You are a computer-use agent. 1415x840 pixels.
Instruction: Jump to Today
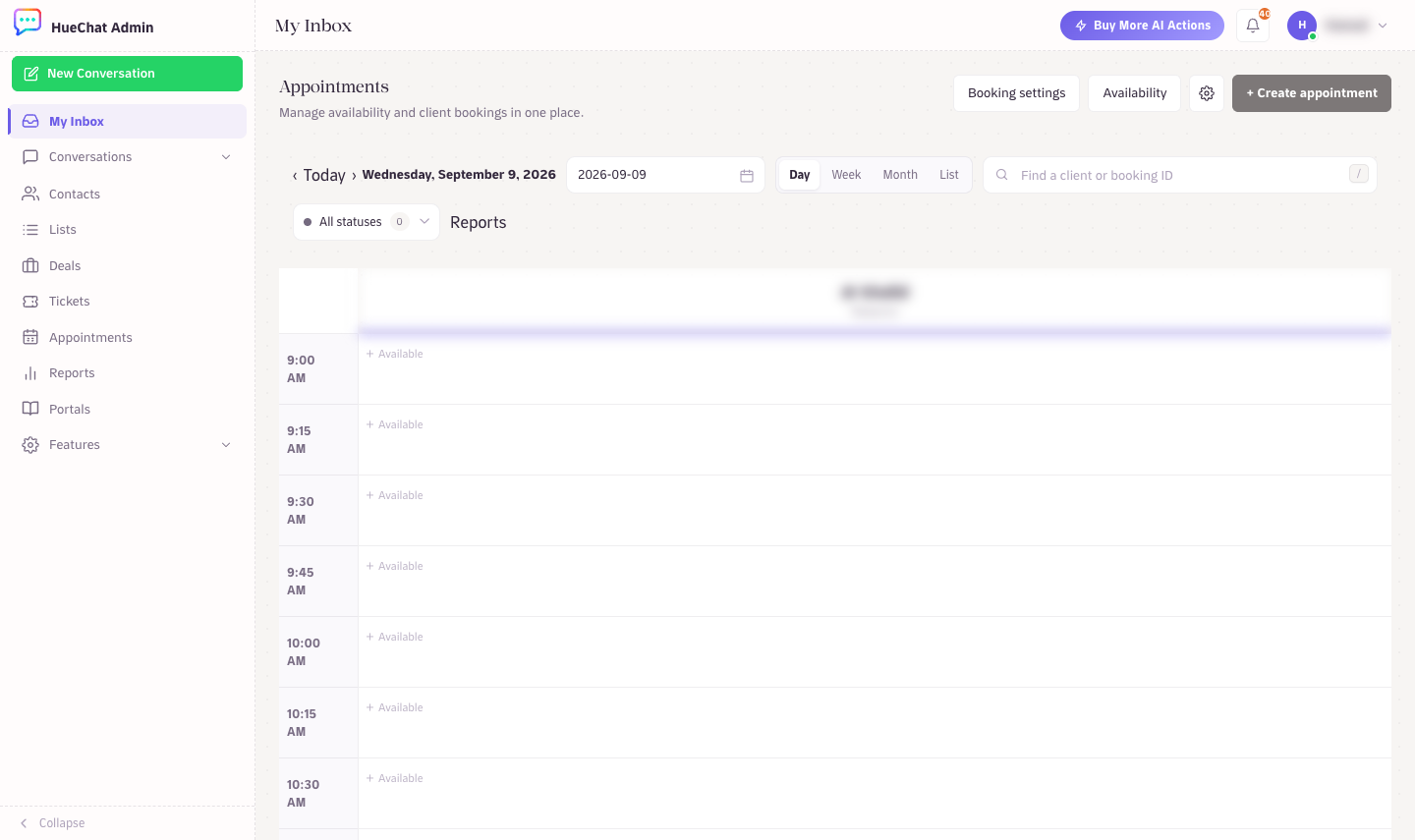pos(324,175)
